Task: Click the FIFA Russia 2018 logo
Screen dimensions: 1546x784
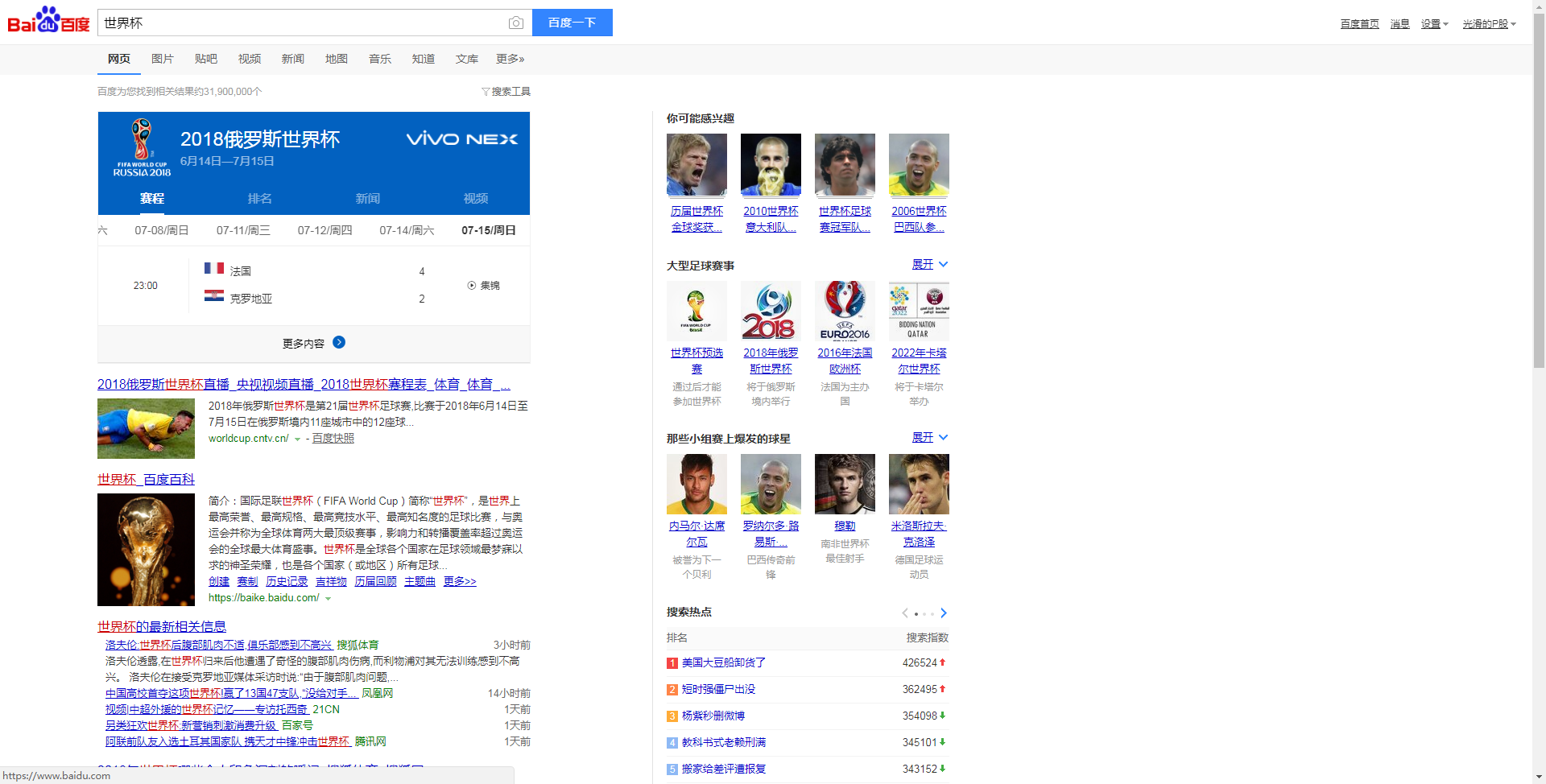Action: coord(142,148)
